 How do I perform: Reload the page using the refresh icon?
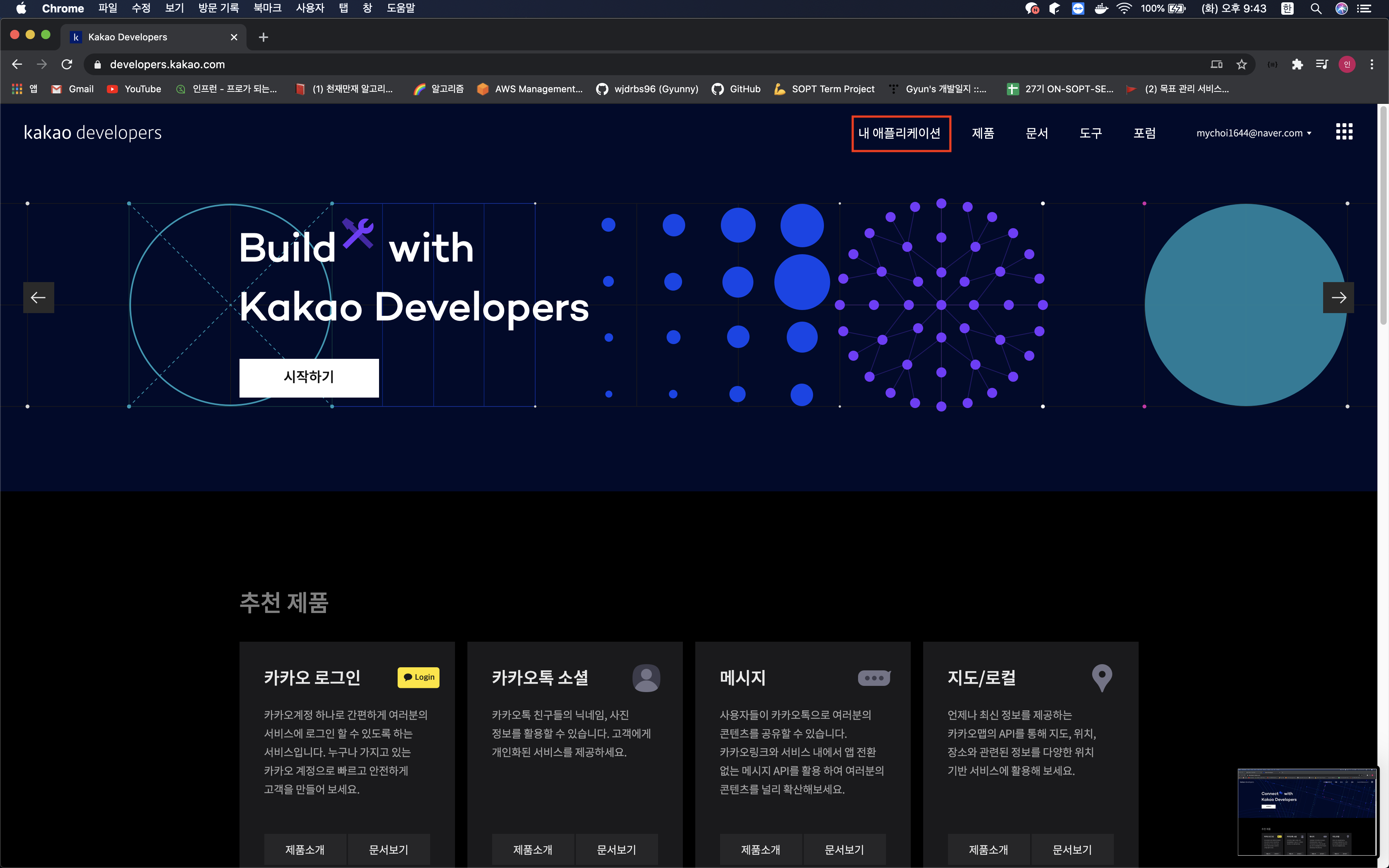[67, 64]
